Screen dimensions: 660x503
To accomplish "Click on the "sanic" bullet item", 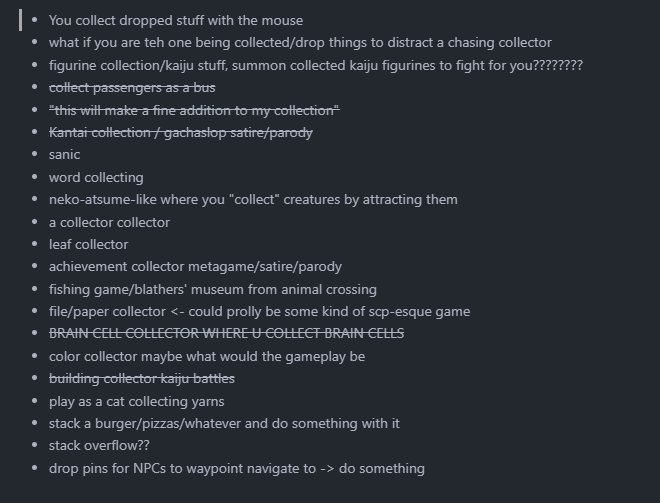I will point(64,154).
